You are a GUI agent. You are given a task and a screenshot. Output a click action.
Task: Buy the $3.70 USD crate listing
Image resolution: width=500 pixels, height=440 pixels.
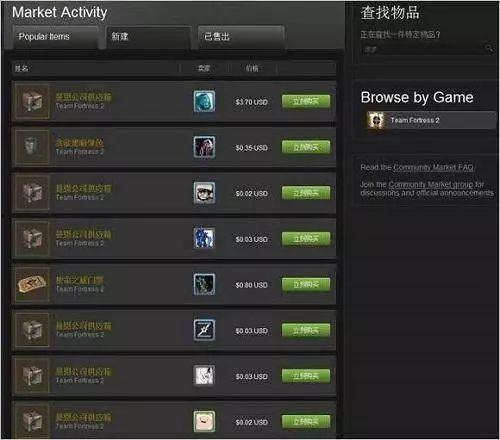pyautogui.click(x=306, y=101)
